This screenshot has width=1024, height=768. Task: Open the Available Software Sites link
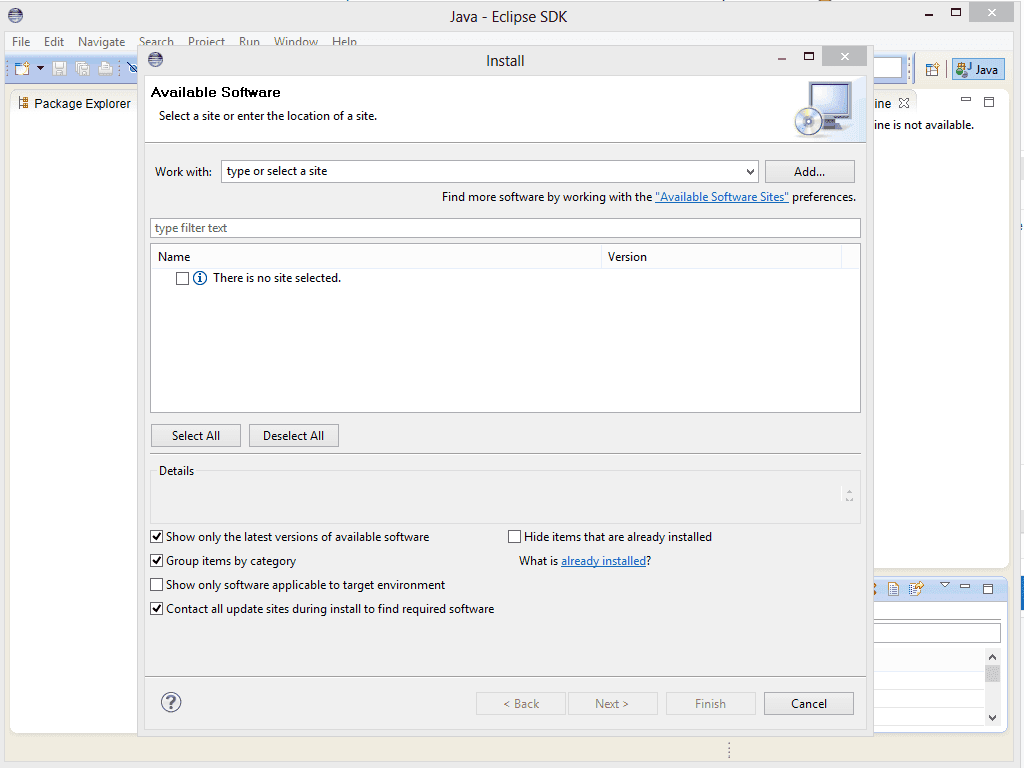(722, 197)
